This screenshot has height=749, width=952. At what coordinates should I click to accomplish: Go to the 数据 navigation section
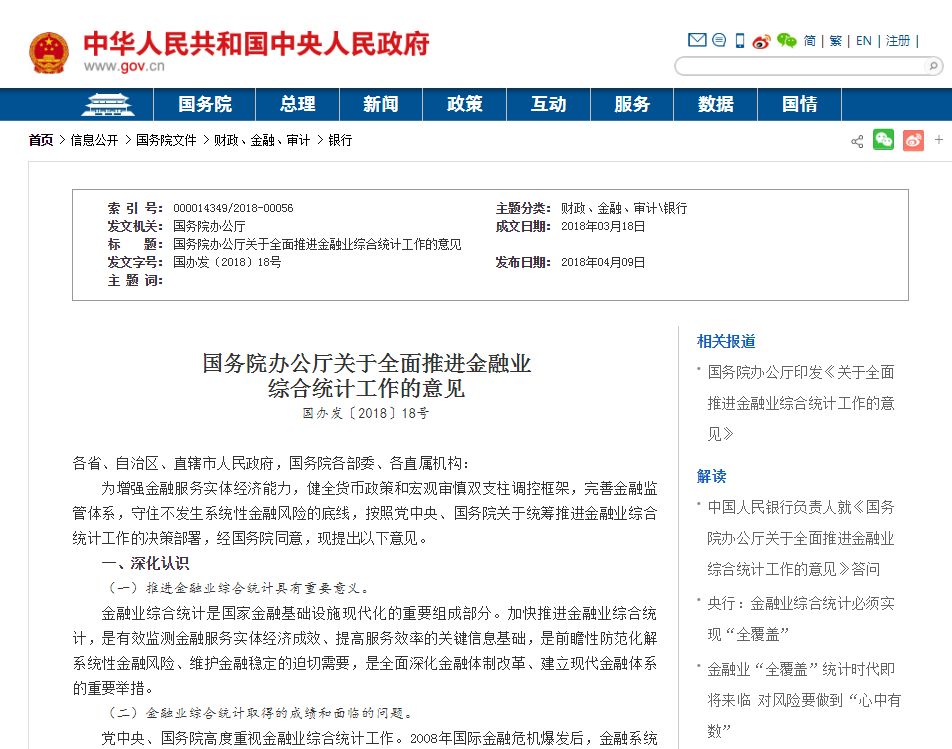point(716,105)
